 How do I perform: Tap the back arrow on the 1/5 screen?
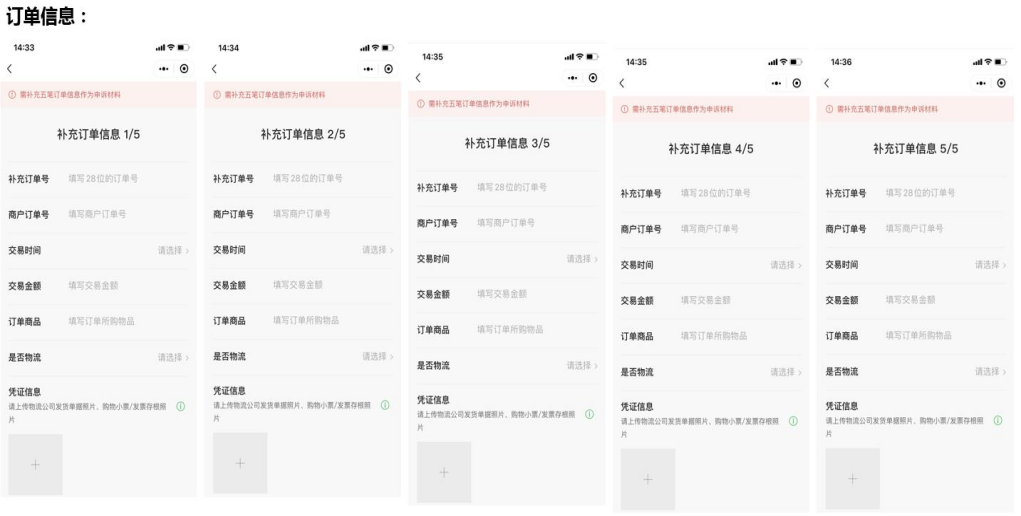coord(10,68)
